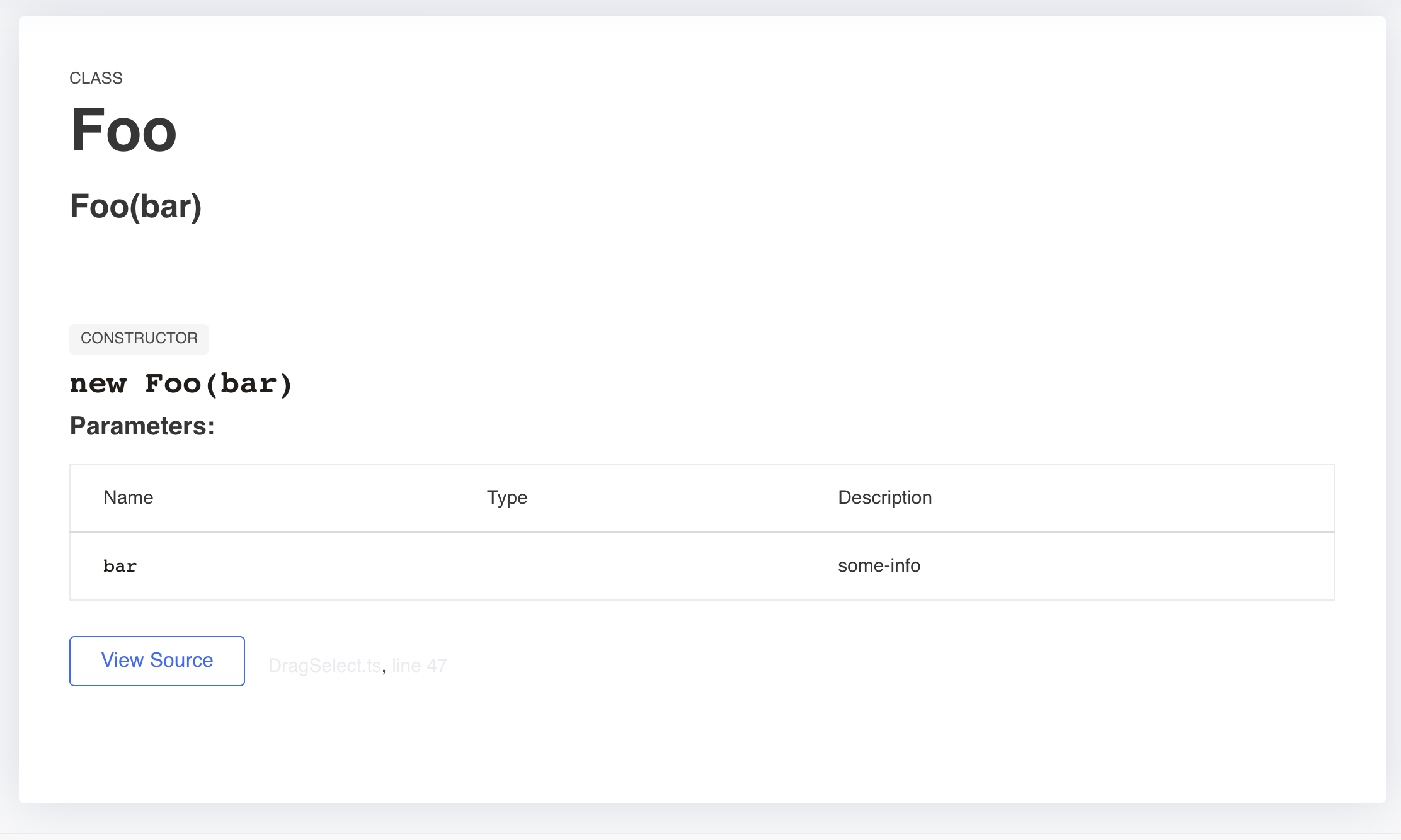Click the View Source button
This screenshot has width=1401, height=840.
point(157,661)
